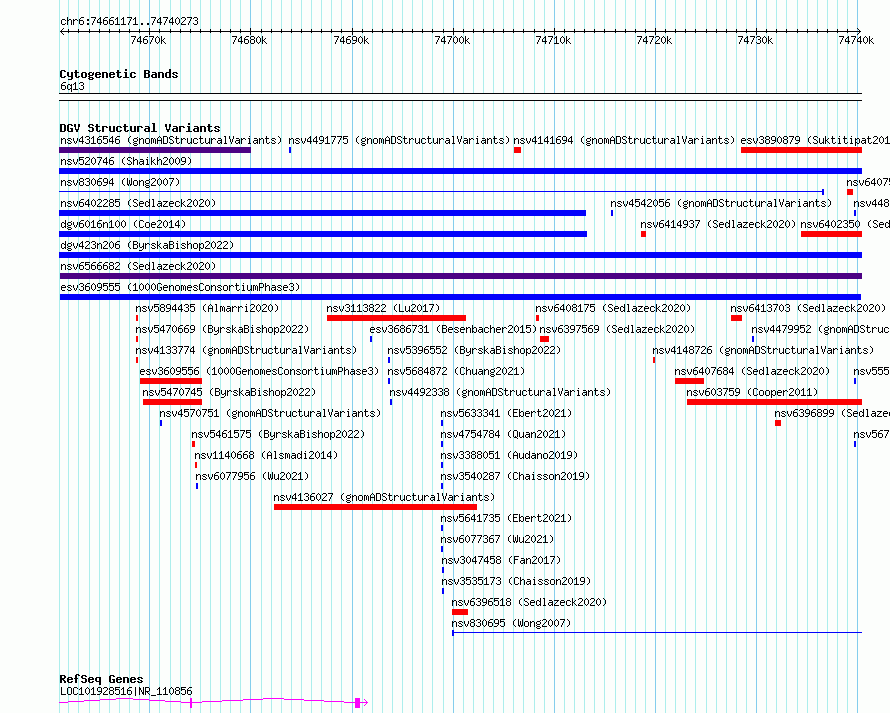The width and height of the screenshot is (890, 713).
Task: Click nsv5461575 (ByrskaBishop2022) label
Action: [278, 434]
